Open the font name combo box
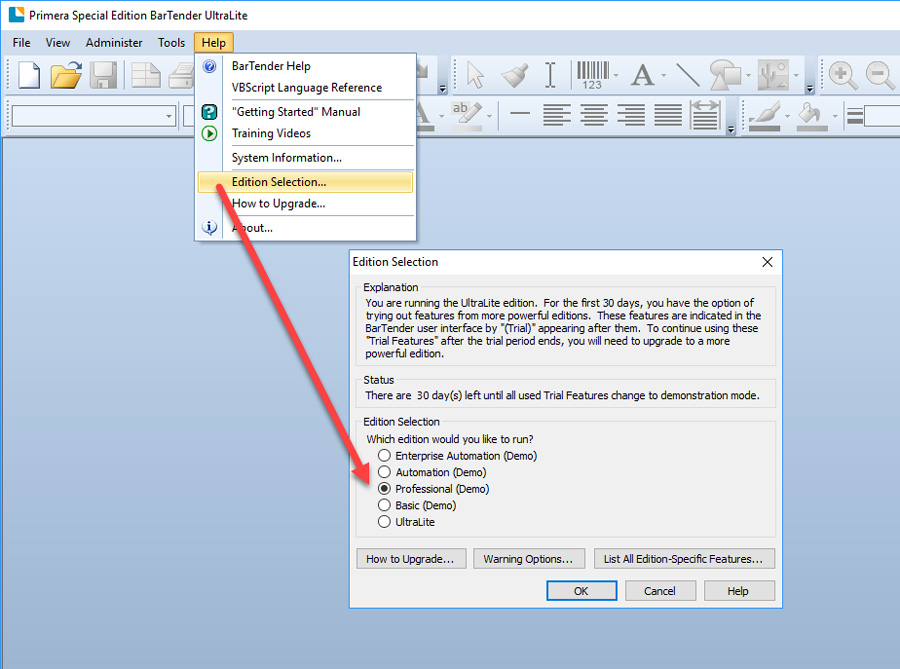 pos(94,116)
